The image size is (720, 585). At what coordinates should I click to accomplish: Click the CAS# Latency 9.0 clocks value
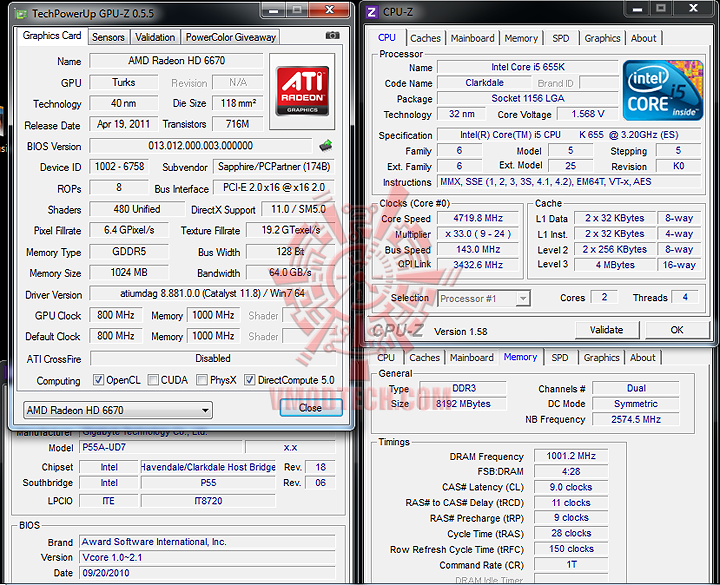coord(571,487)
